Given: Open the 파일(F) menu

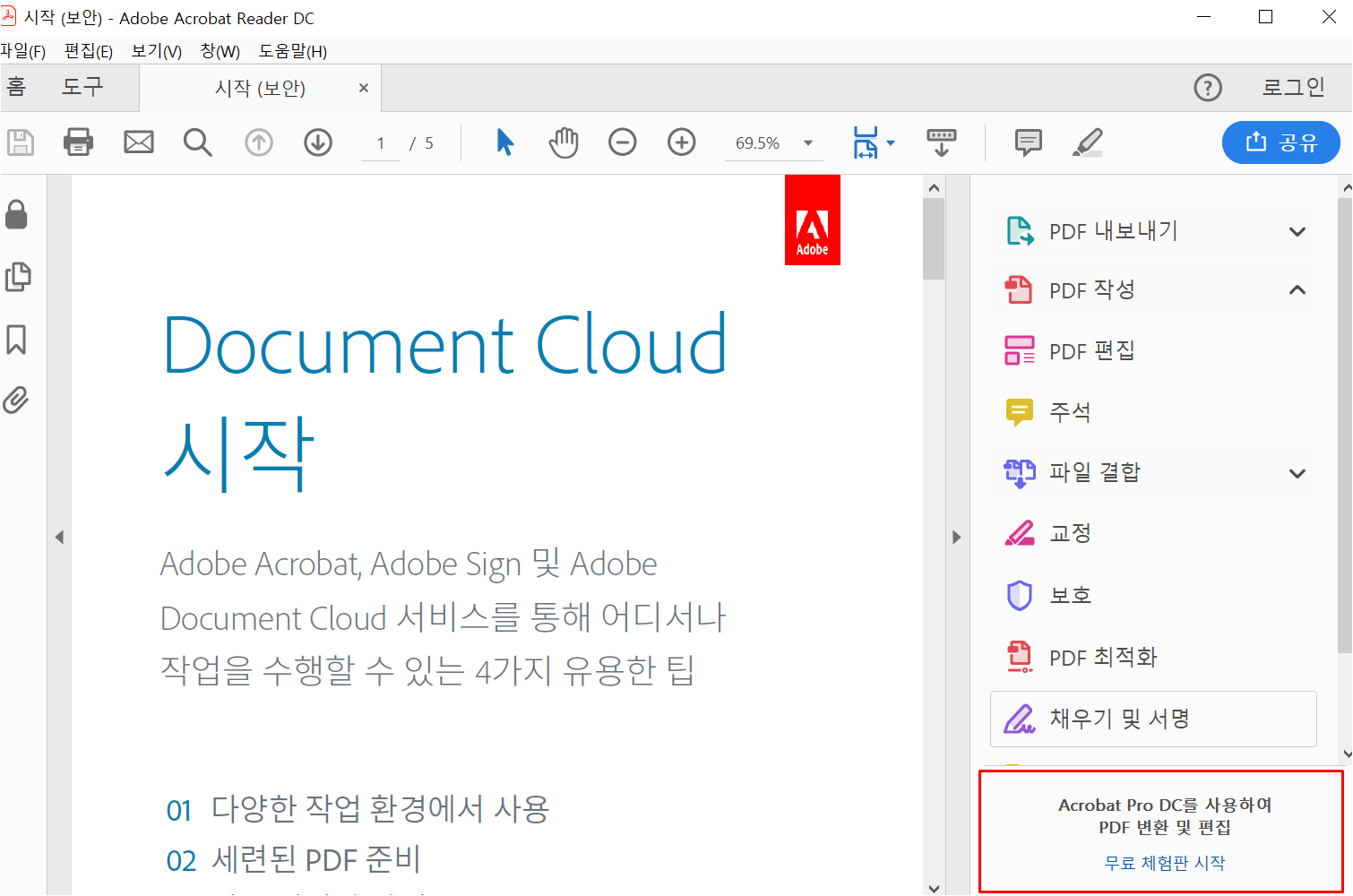Looking at the screenshot, I should tap(23, 51).
